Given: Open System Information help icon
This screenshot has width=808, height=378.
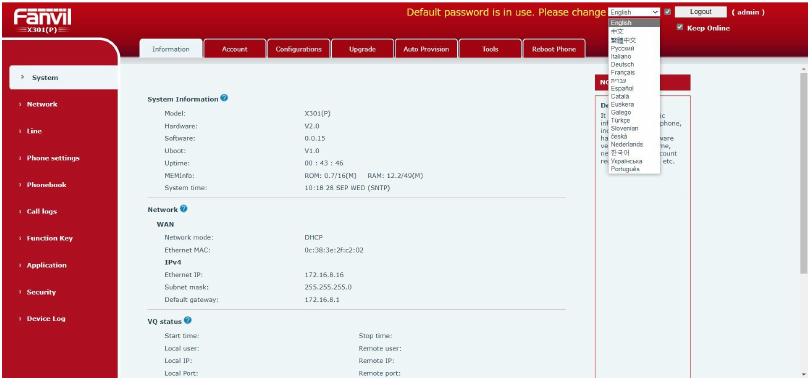Looking at the screenshot, I should tap(224, 98).
